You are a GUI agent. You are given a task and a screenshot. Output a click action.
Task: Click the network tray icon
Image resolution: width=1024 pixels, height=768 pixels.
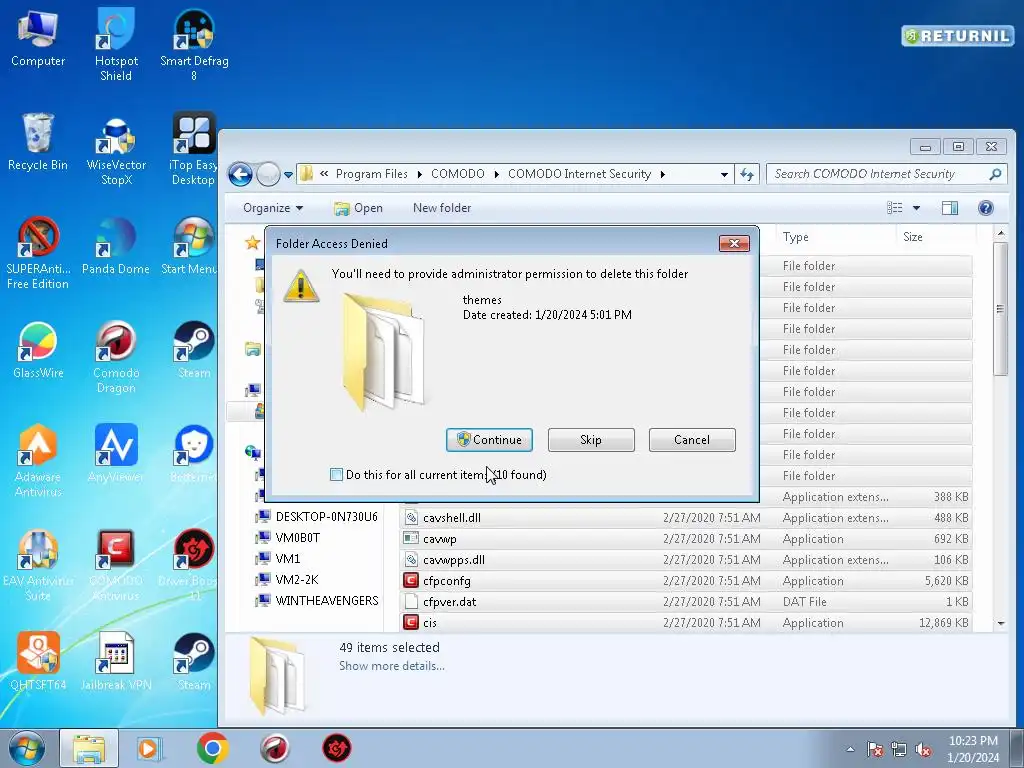(899, 749)
